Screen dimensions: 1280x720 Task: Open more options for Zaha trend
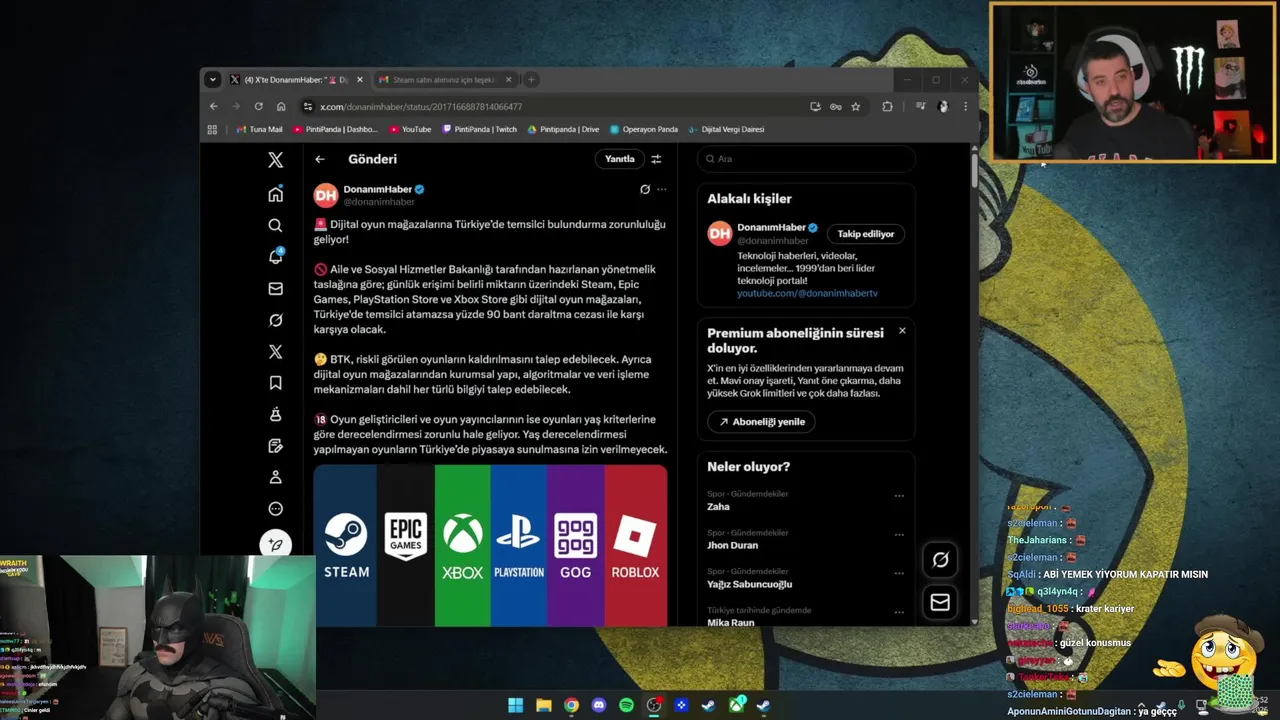(899, 496)
